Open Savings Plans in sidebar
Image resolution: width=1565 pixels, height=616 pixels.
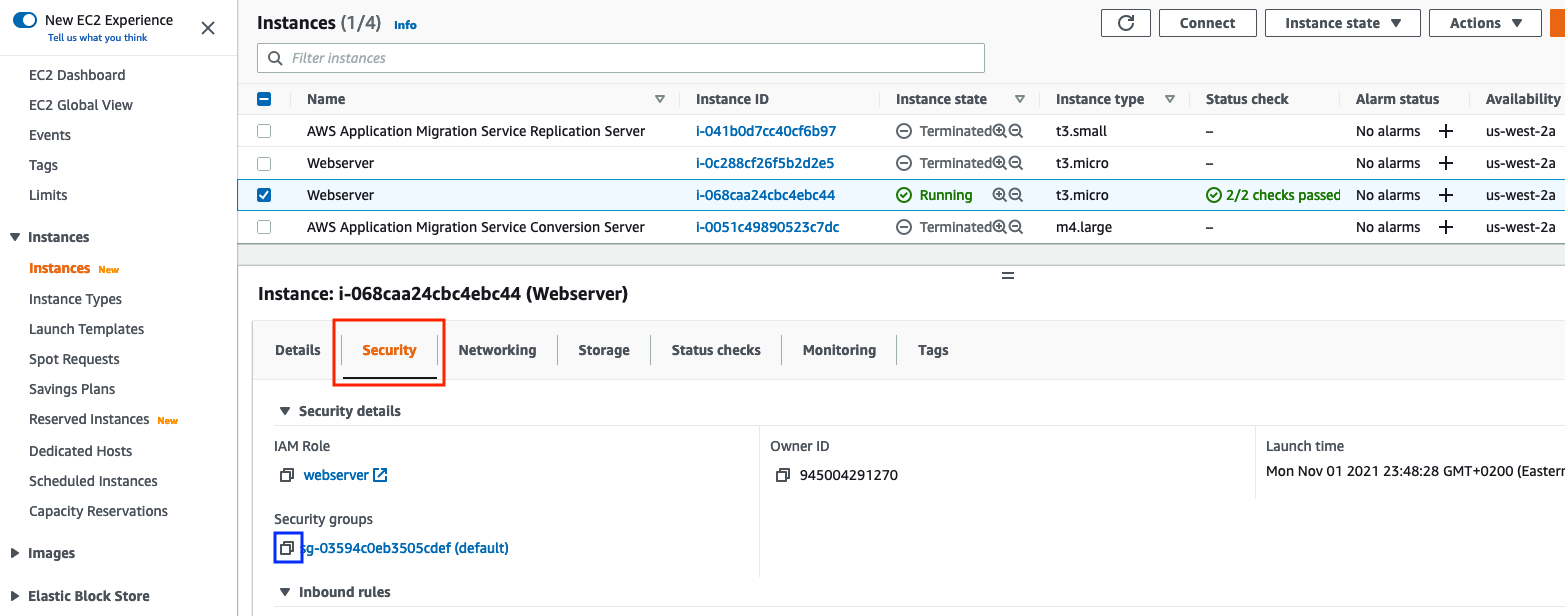tap(72, 389)
